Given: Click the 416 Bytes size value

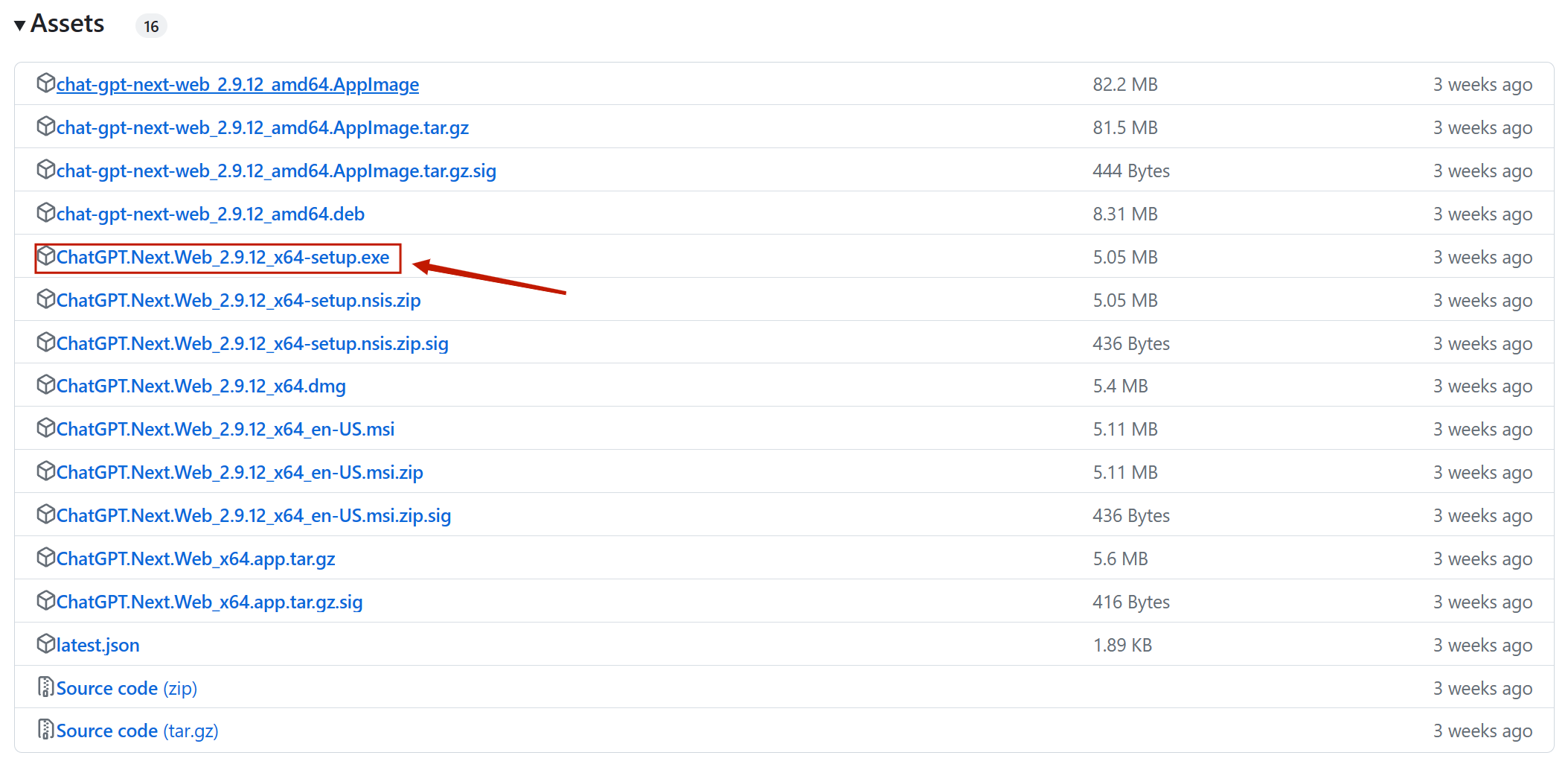Looking at the screenshot, I should click(x=1131, y=602).
